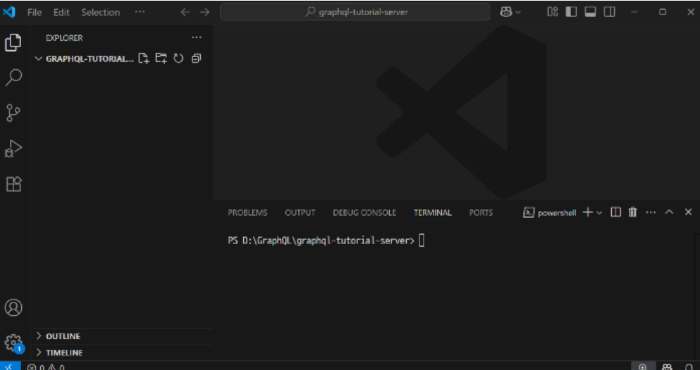700x370 pixels.
Task: Close the terminal panel
Action: [x=688, y=212]
